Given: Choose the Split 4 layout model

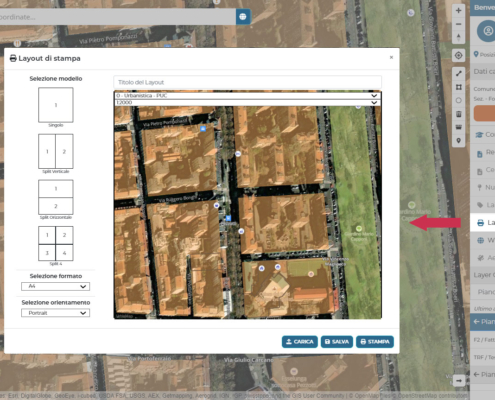Looking at the screenshot, I should 56,244.
